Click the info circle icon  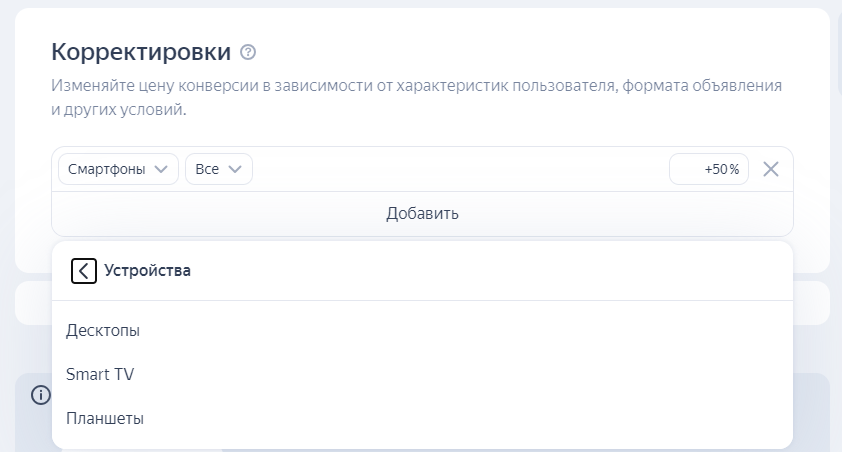pos(41,395)
